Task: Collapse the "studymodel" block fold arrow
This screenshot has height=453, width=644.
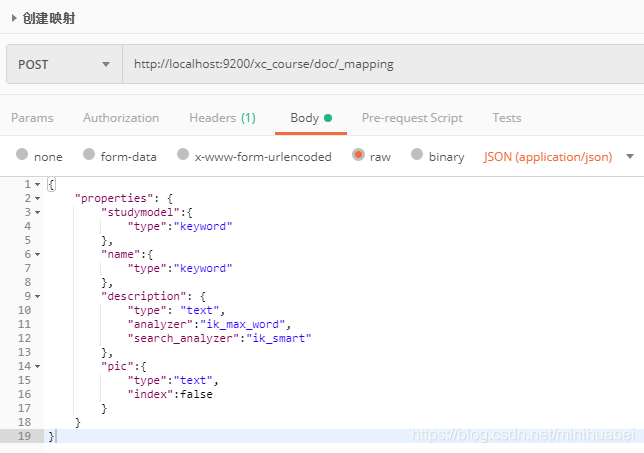Action: (37, 212)
